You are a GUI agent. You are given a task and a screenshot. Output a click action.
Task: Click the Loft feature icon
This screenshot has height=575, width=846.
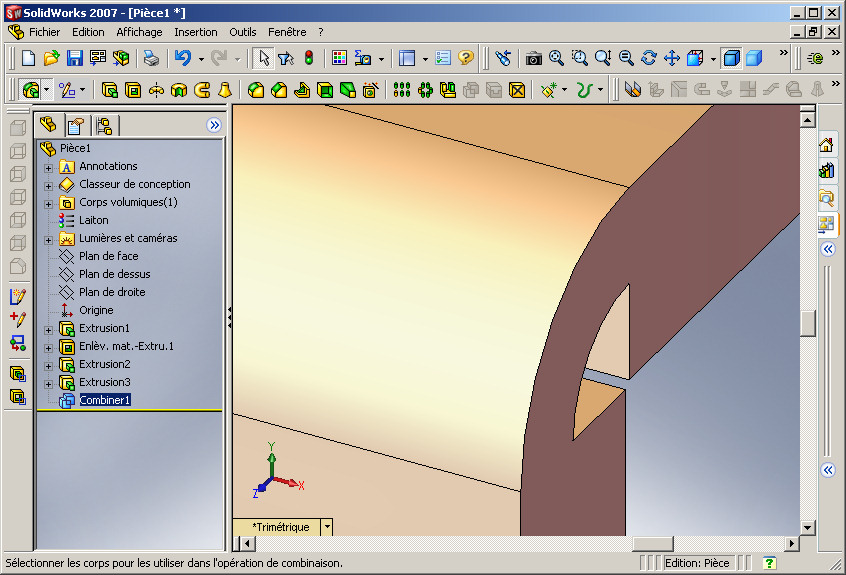[x=225, y=90]
